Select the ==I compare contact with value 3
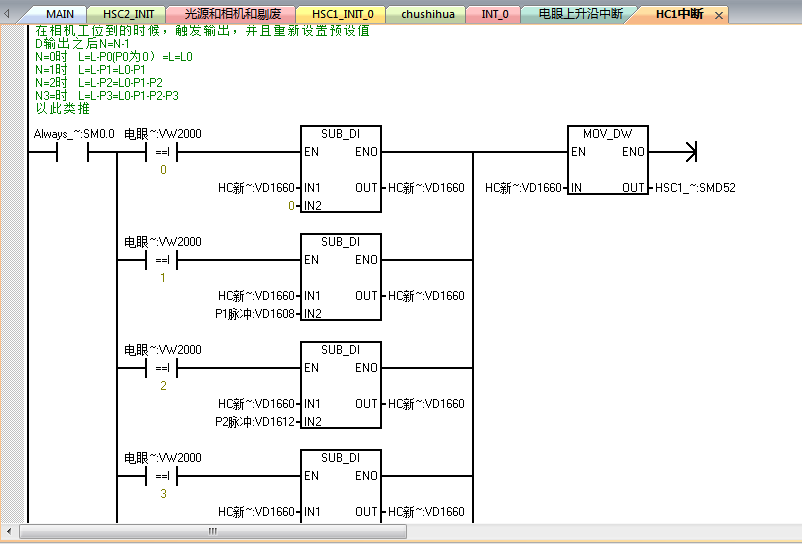 coord(162,476)
